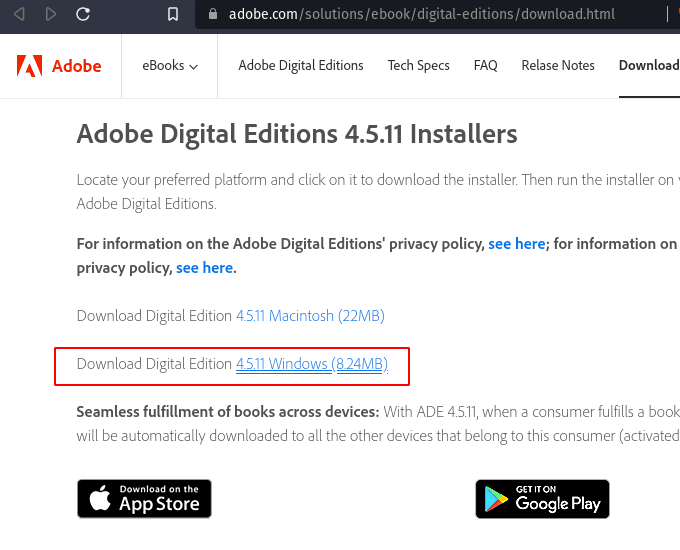Open the Relase Notes navigation item
The image size is (680, 550).
(558, 65)
